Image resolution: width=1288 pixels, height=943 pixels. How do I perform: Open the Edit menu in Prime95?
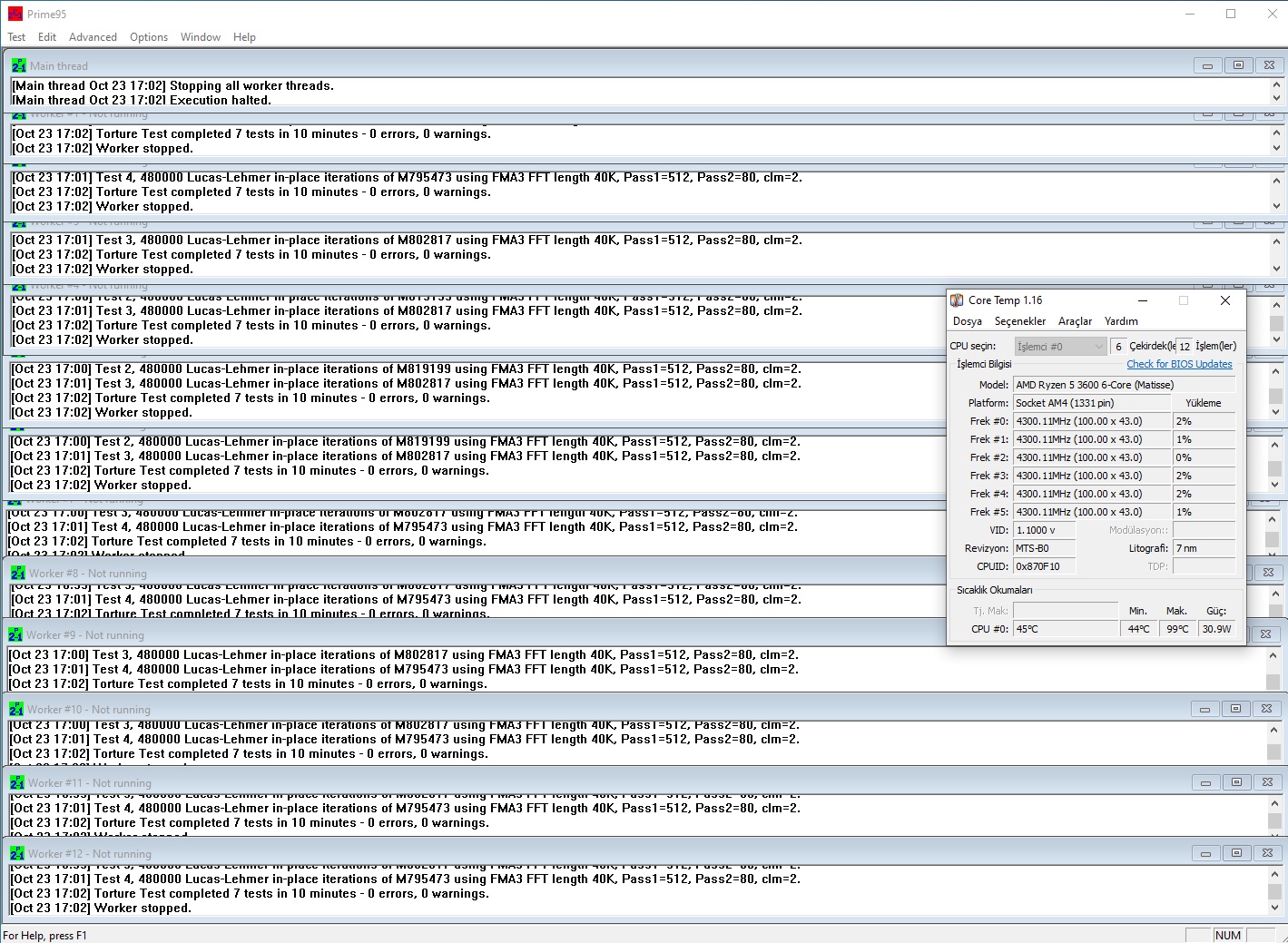[47, 37]
